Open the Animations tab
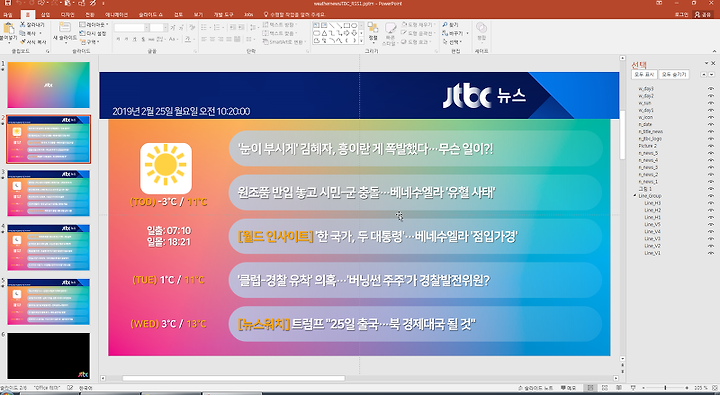This screenshot has height=395, width=720. (x=116, y=15)
